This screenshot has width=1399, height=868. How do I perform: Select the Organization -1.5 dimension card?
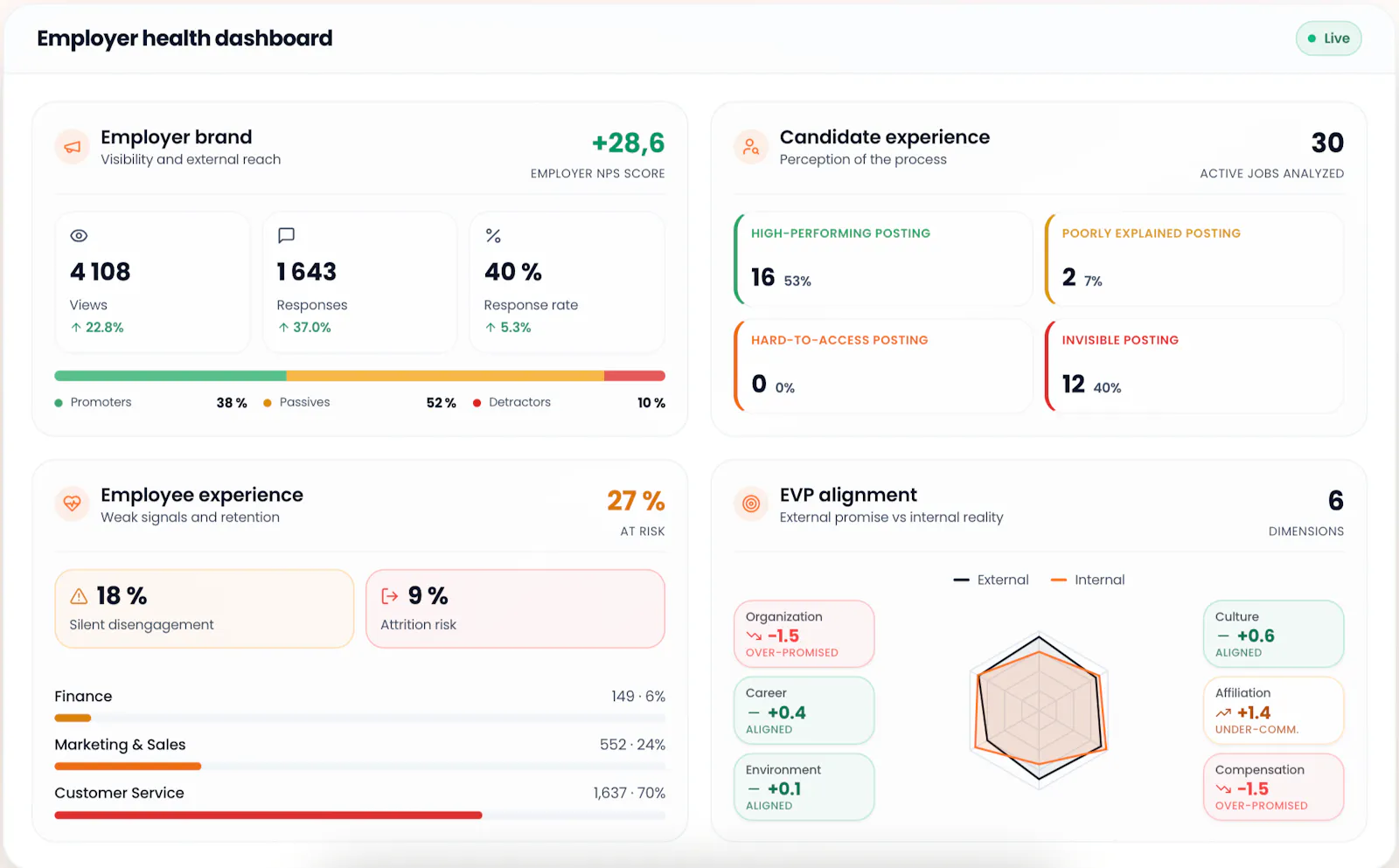point(804,635)
